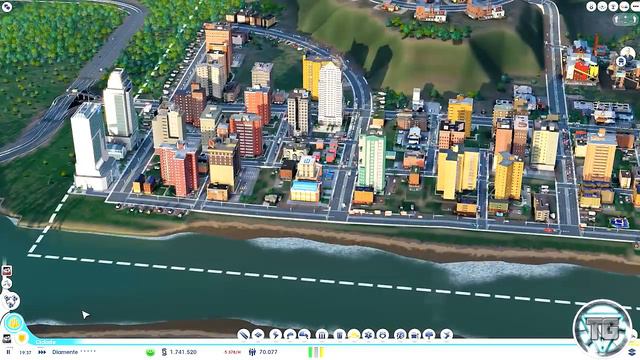
Task: Click the yellow industrial demand bar
Action: [322, 352]
